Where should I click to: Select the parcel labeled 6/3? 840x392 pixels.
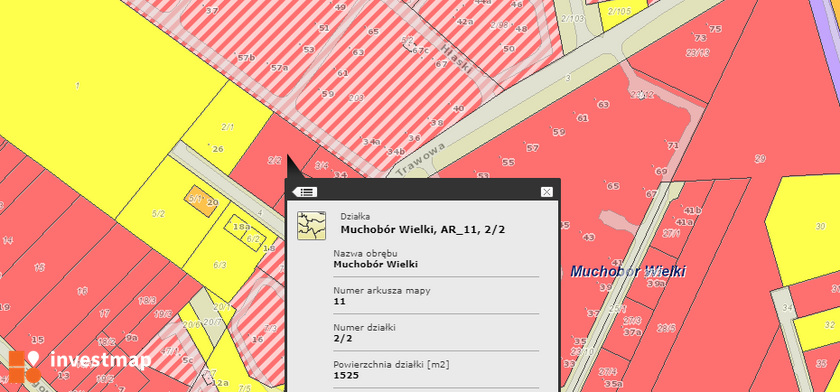(x=220, y=265)
